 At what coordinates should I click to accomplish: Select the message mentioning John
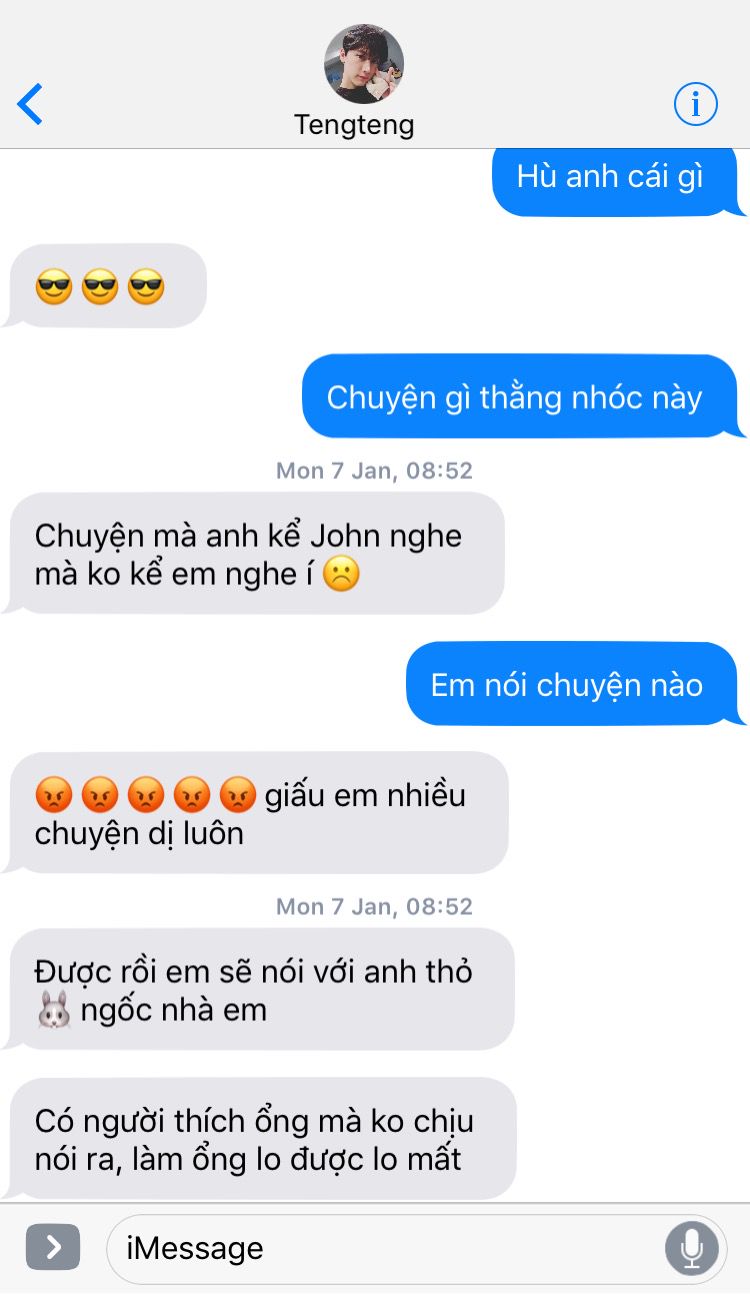(x=256, y=553)
